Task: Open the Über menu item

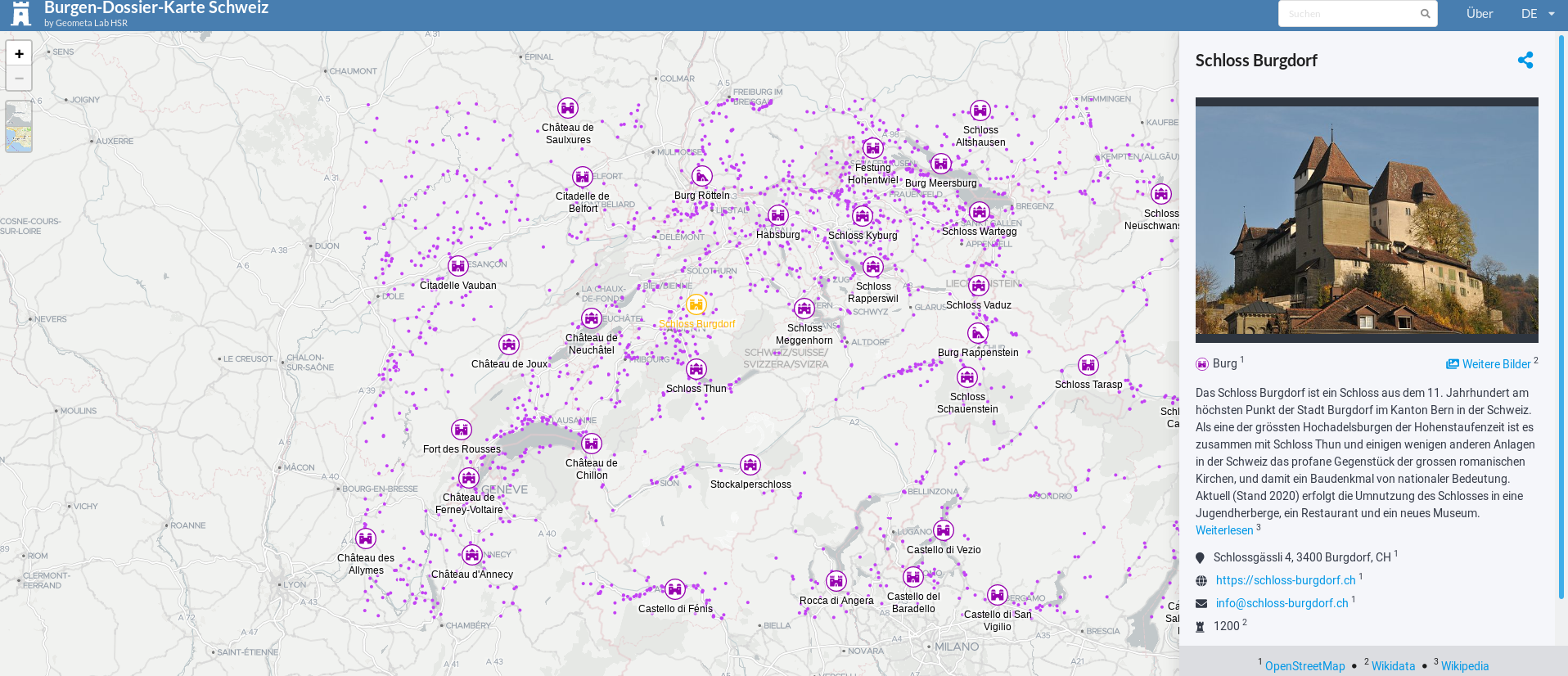Action: (x=1479, y=14)
